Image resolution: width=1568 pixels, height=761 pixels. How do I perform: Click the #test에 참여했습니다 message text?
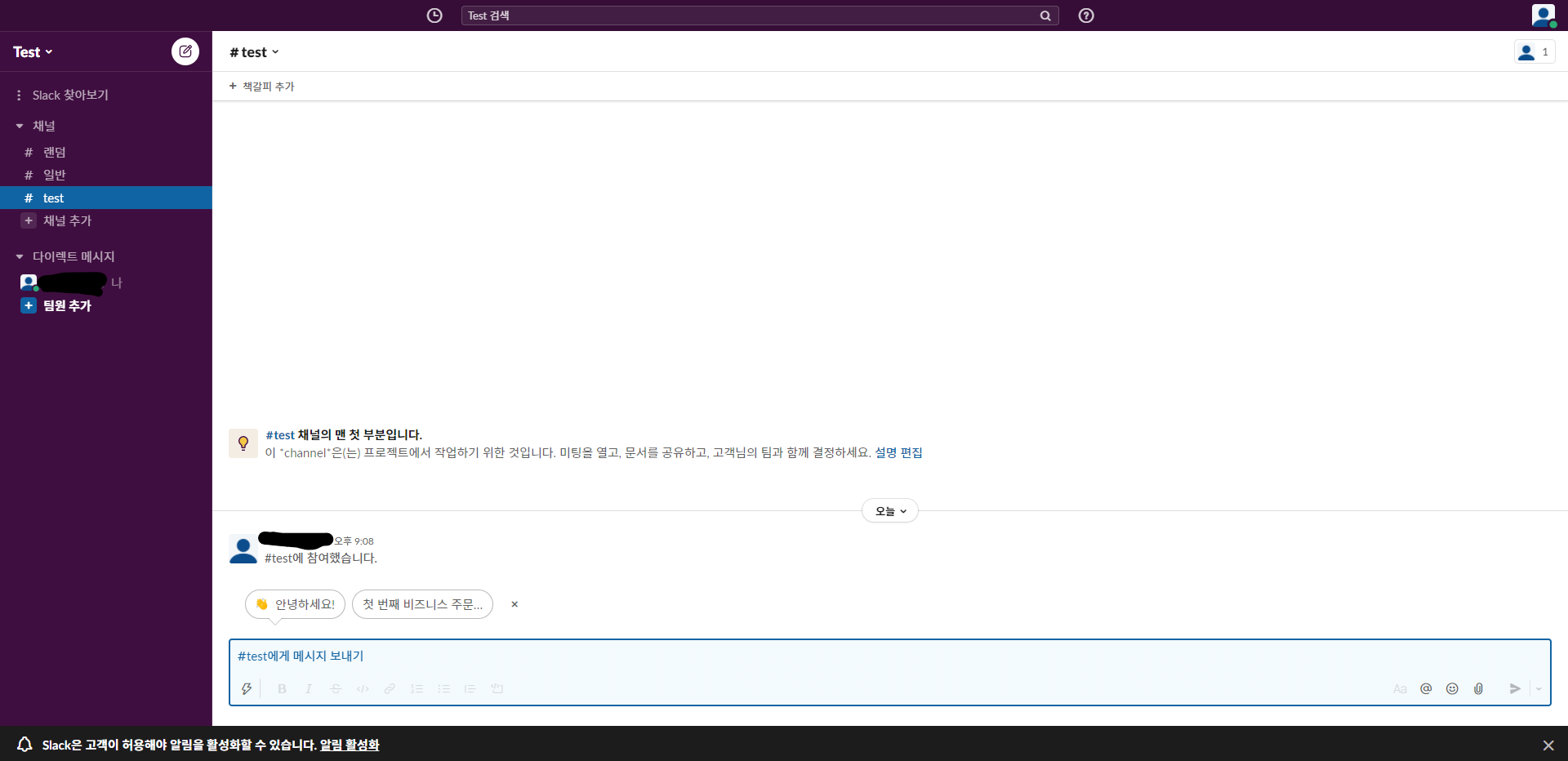click(321, 559)
